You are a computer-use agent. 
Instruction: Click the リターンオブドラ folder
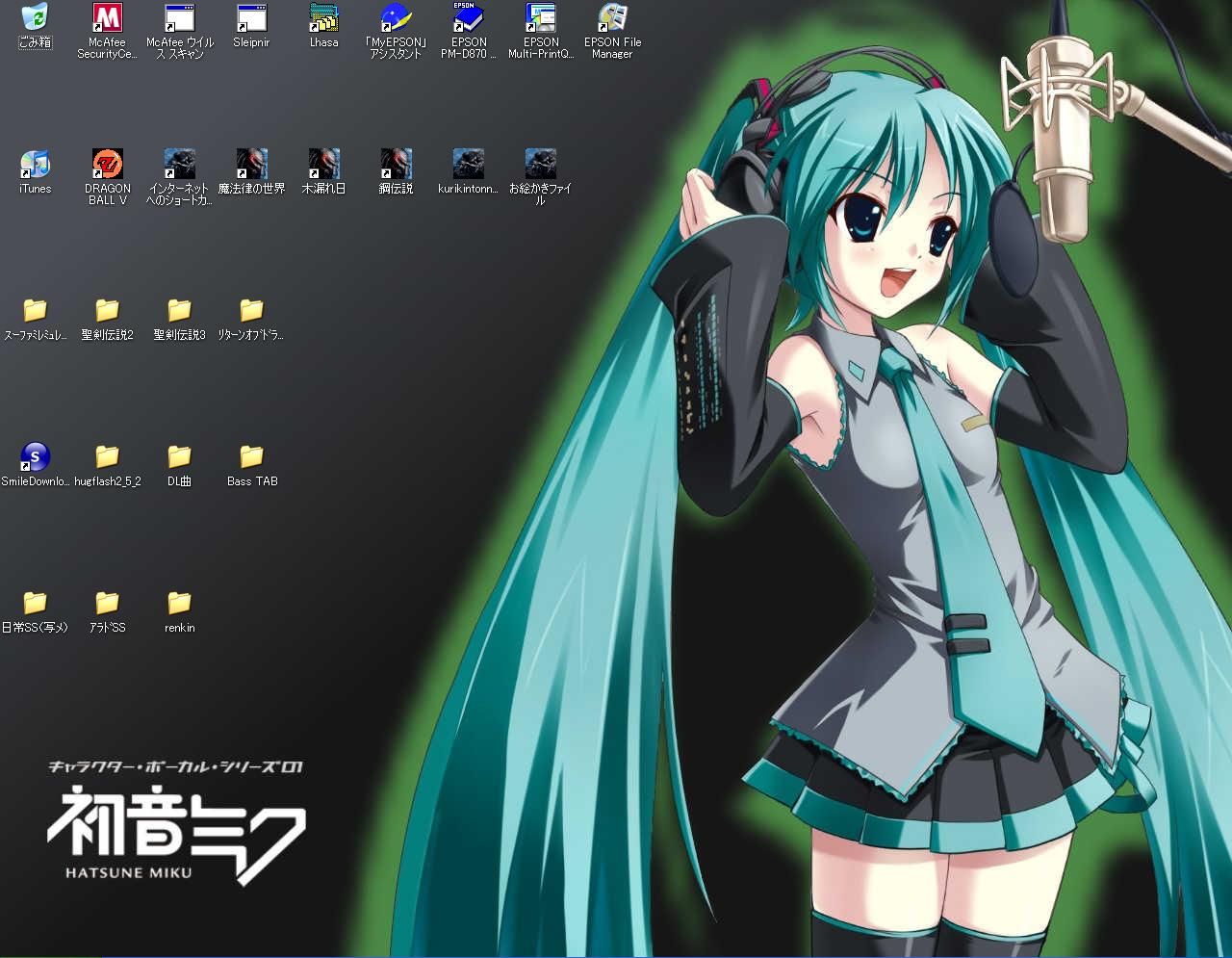(x=251, y=319)
